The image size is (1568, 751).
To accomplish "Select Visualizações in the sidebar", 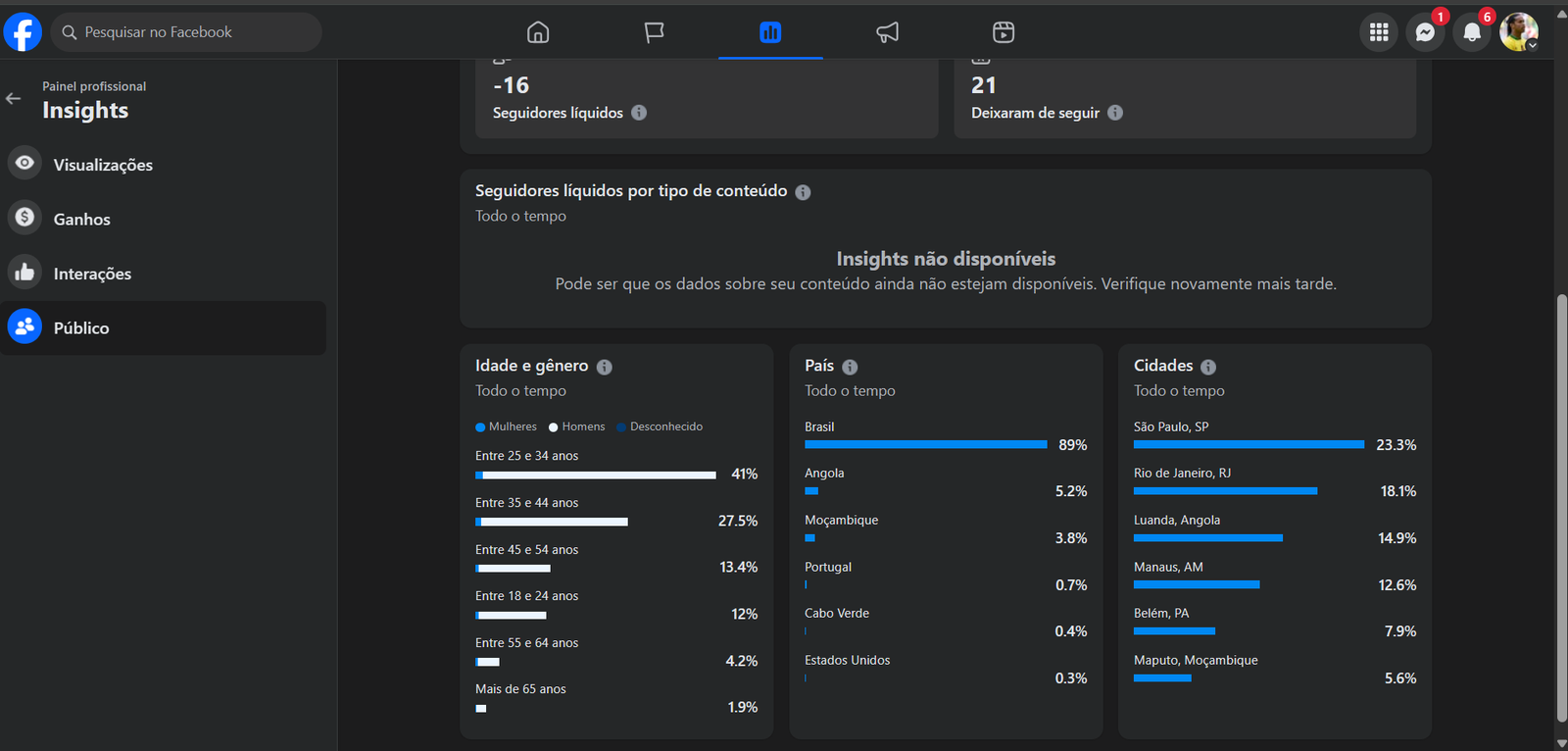I will point(103,165).
